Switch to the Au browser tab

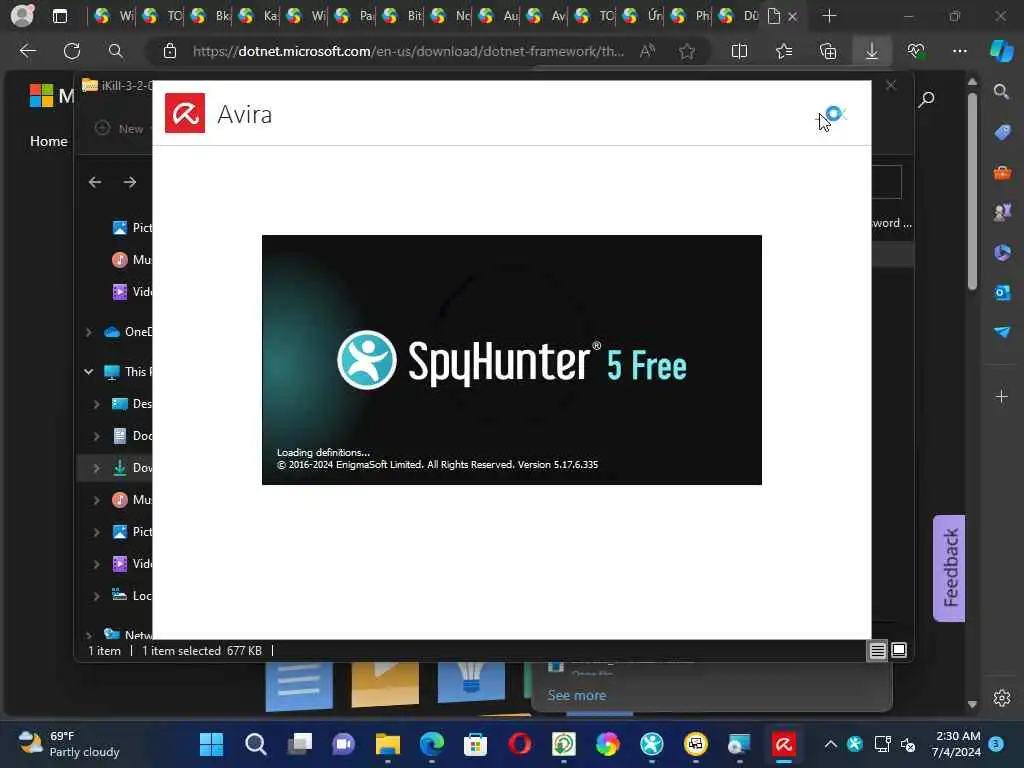[500, 16]
